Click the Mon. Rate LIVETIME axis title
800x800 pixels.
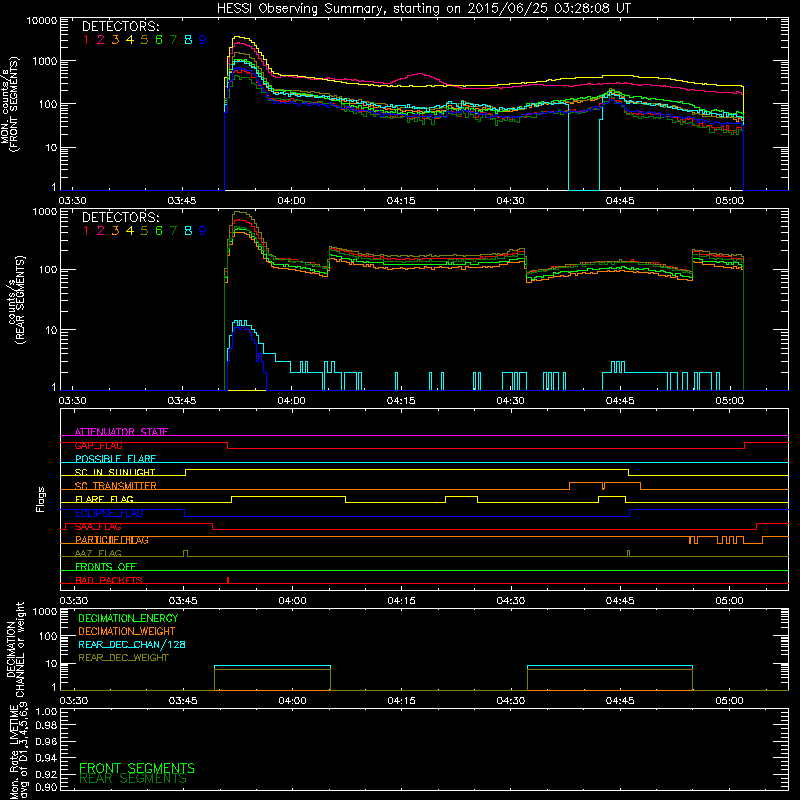[x=18, y=752]
